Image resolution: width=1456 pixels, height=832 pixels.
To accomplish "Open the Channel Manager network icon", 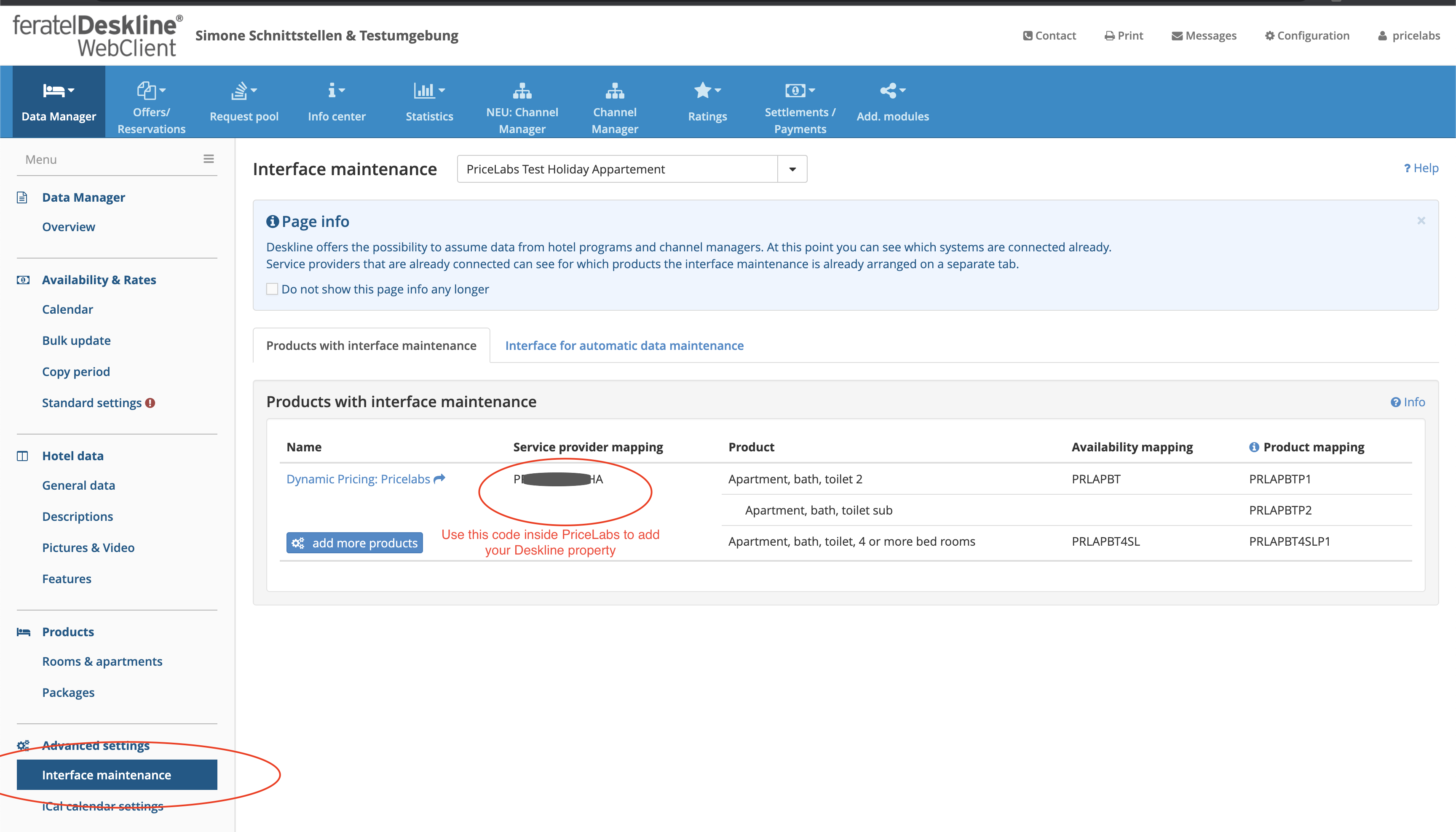I will click(x=615, y=90).
